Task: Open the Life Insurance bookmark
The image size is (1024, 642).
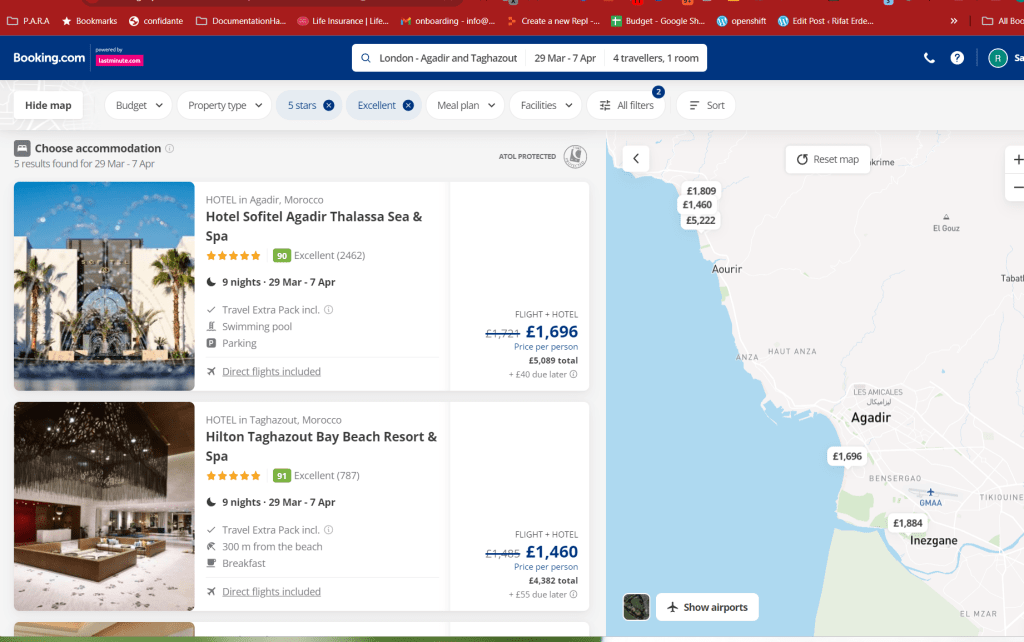Action: pyautogui.click(x=343, y=21)
